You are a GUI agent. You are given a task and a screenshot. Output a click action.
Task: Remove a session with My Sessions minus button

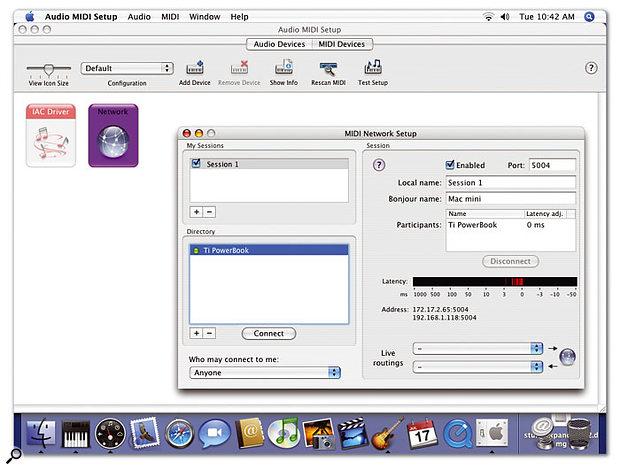(209, 212)
